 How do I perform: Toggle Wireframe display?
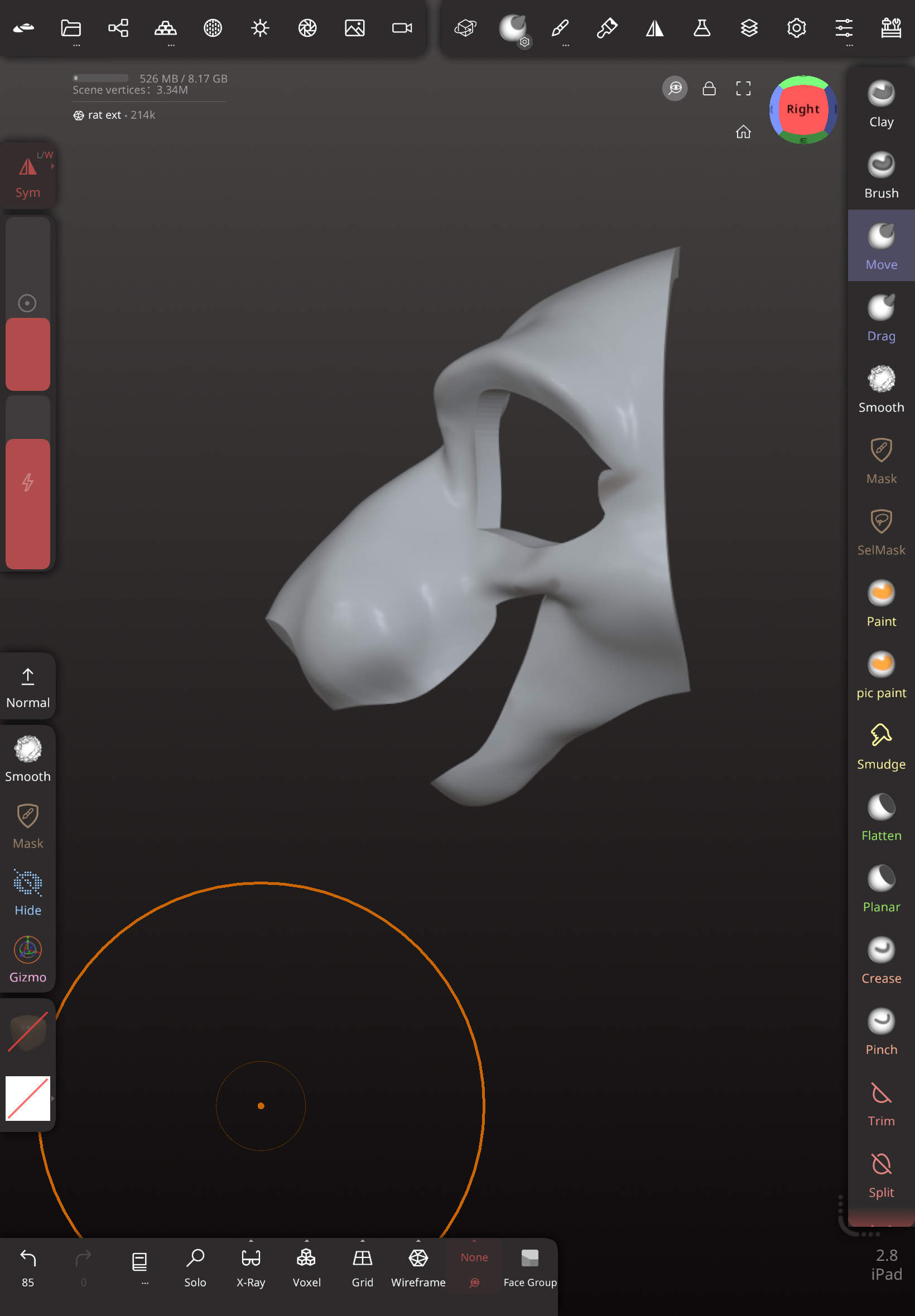[418, 1267]
